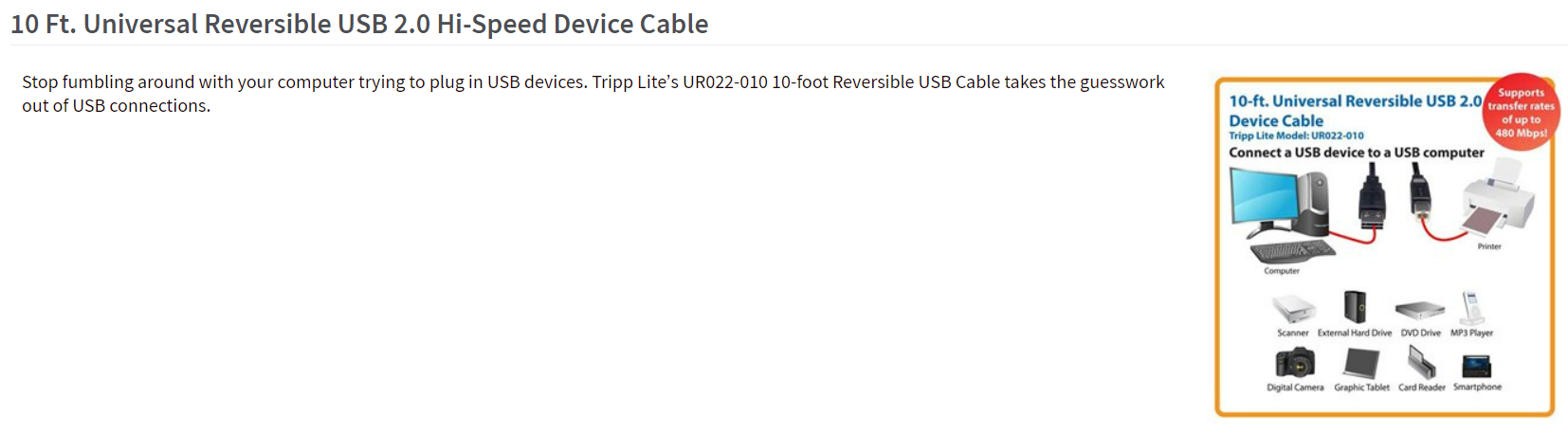1568x433 pixels.
Task: Click the Card Reader icon
Action: [x=1421, y=363]
